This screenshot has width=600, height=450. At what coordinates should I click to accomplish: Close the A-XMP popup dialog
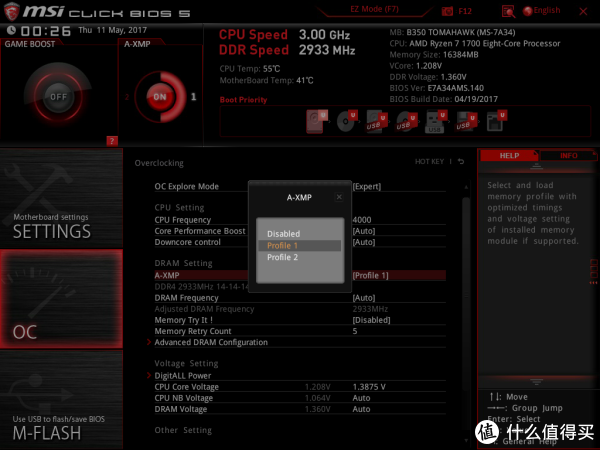[339, 197]
